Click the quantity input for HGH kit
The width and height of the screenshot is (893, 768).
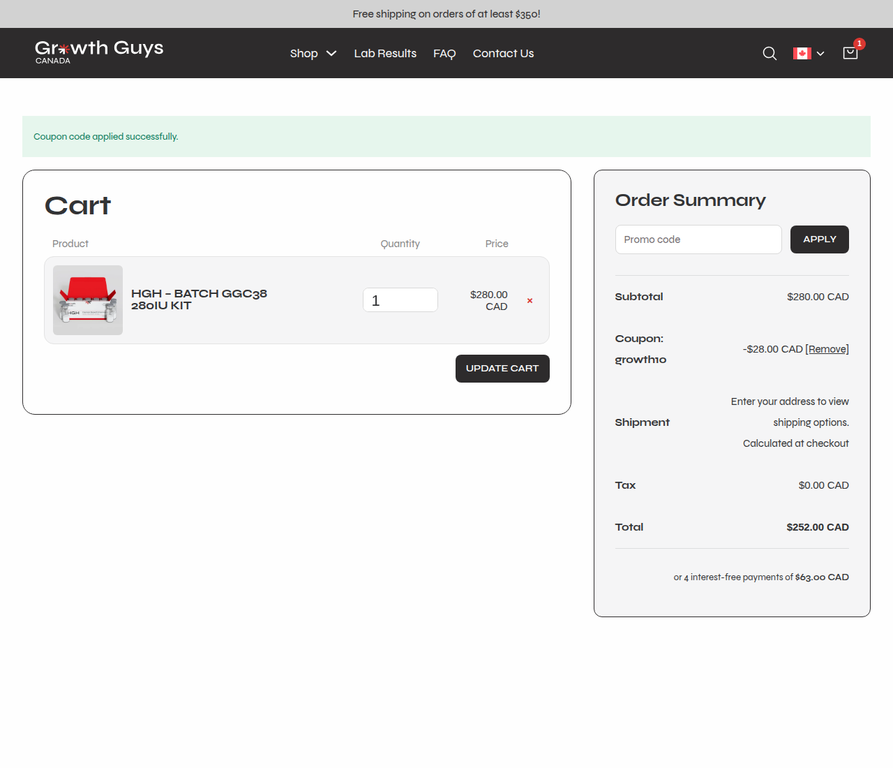[400, 300]
